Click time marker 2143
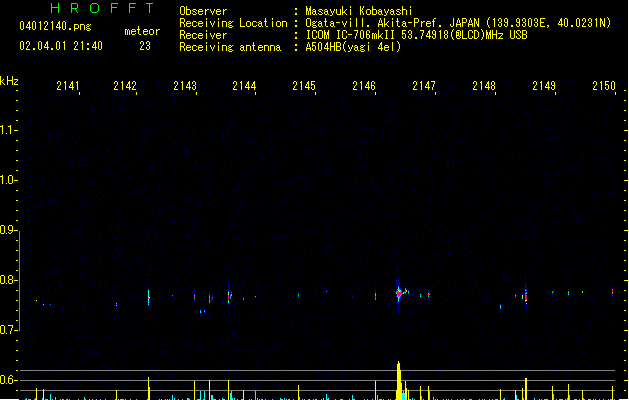This screenshot has width=629, height=400. tap(185, 86)
